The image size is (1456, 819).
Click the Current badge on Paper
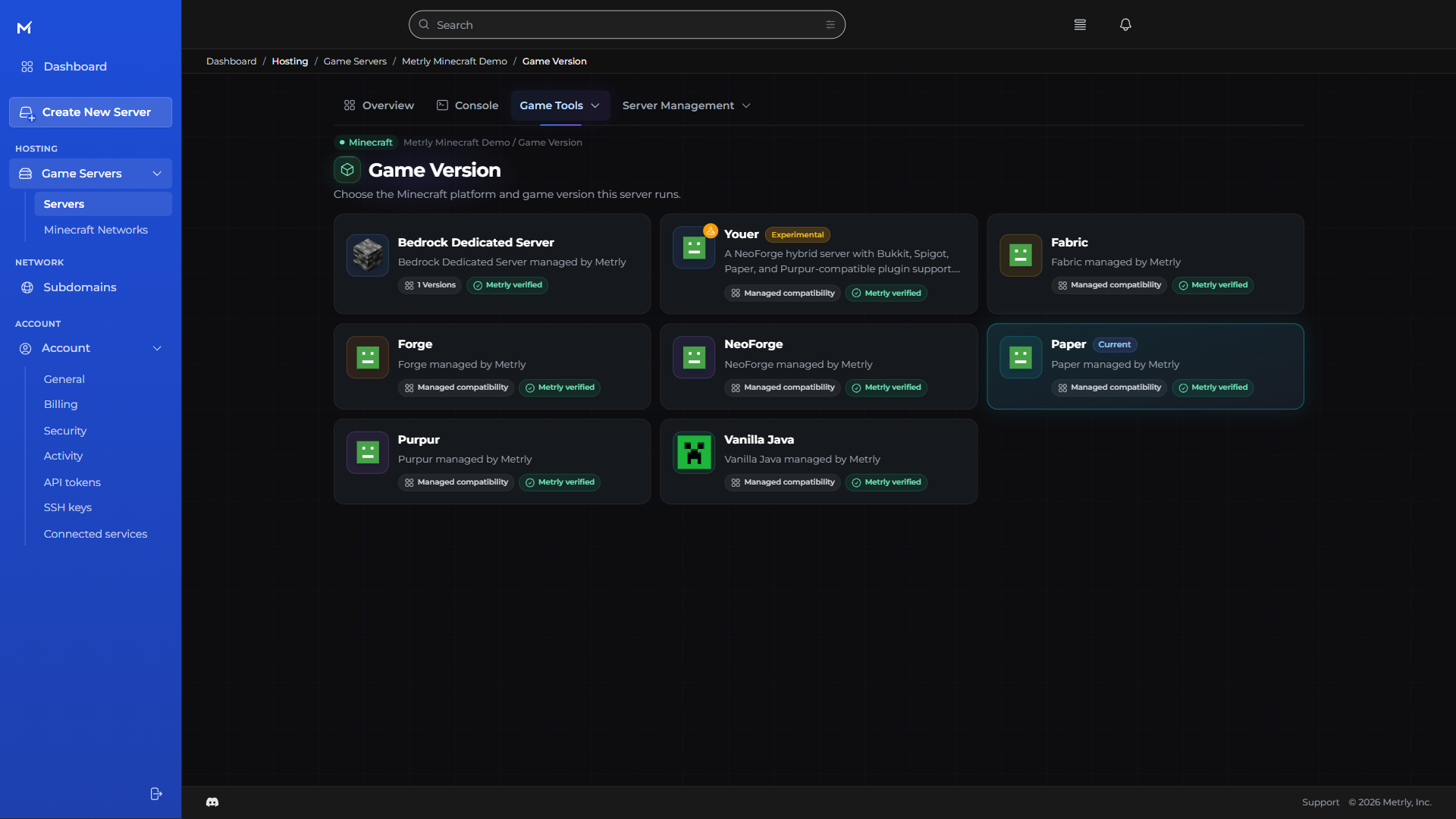(1114, 344)
